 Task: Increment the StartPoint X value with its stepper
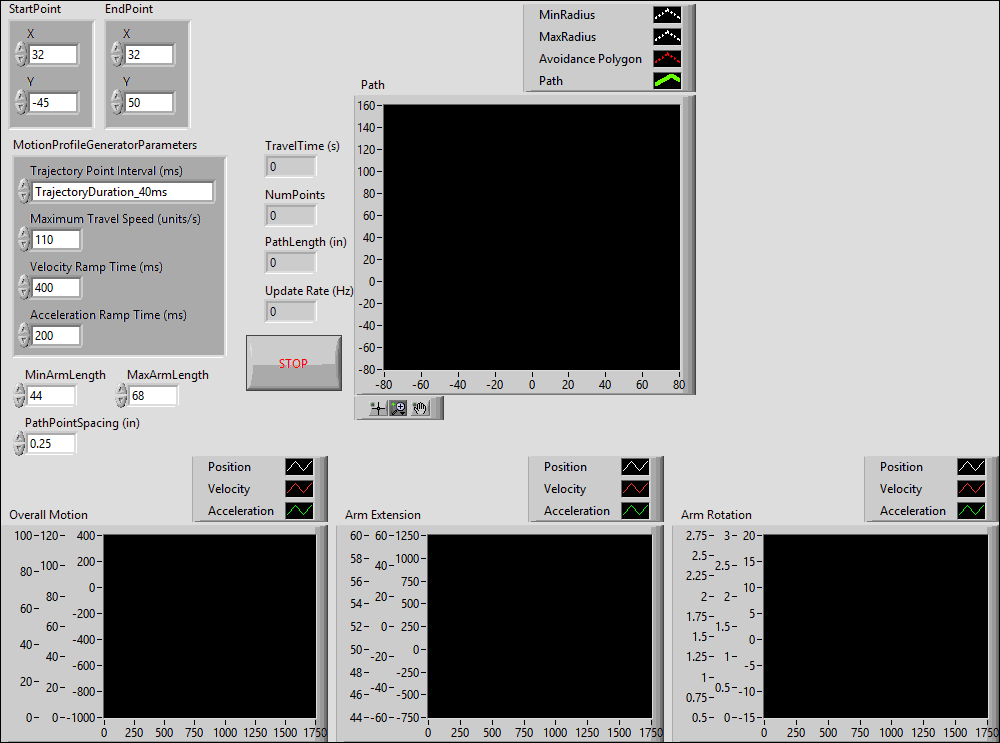(x=20, y=48)
